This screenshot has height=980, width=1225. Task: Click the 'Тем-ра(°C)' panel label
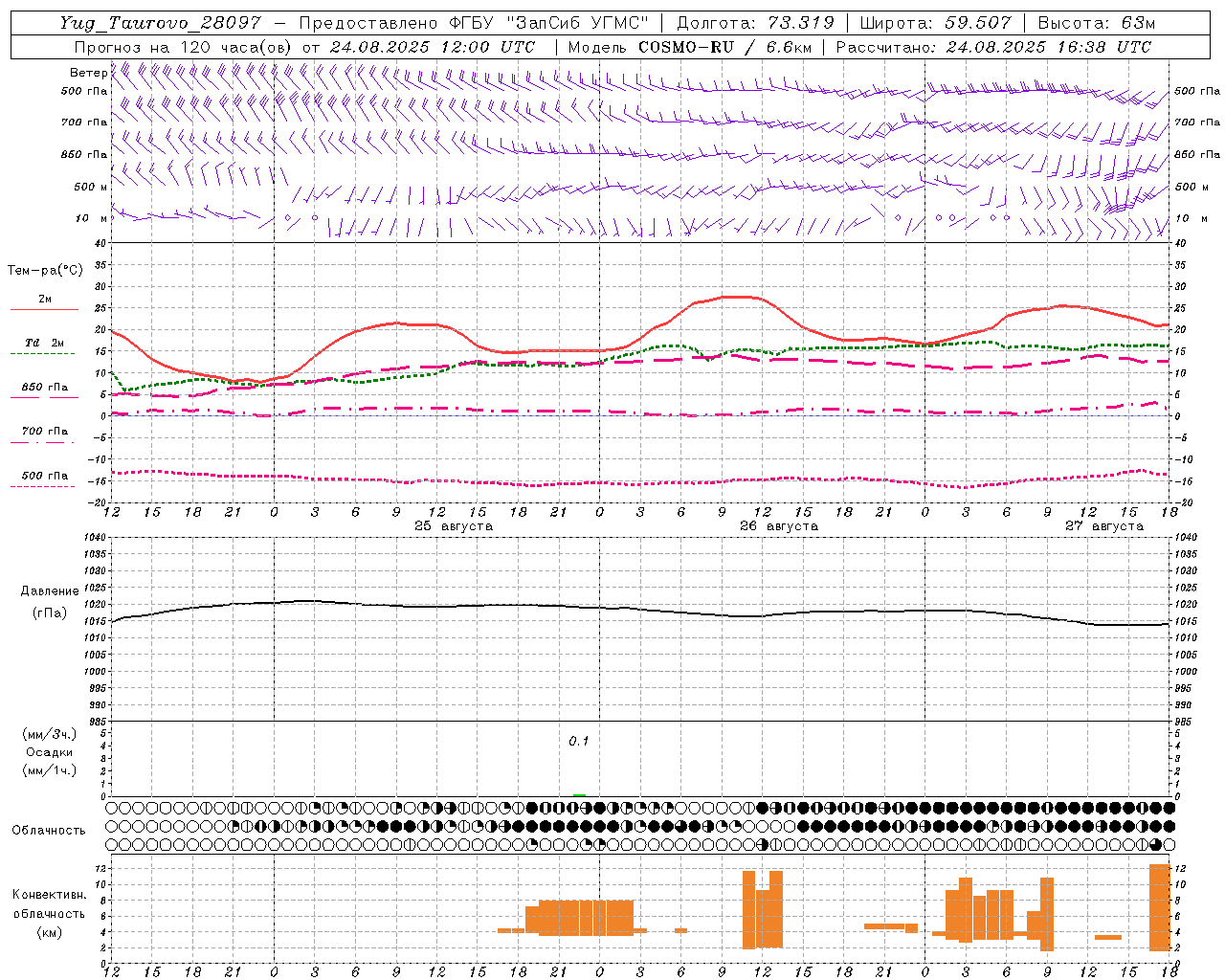pyautogui.click(x=45, y=271)
